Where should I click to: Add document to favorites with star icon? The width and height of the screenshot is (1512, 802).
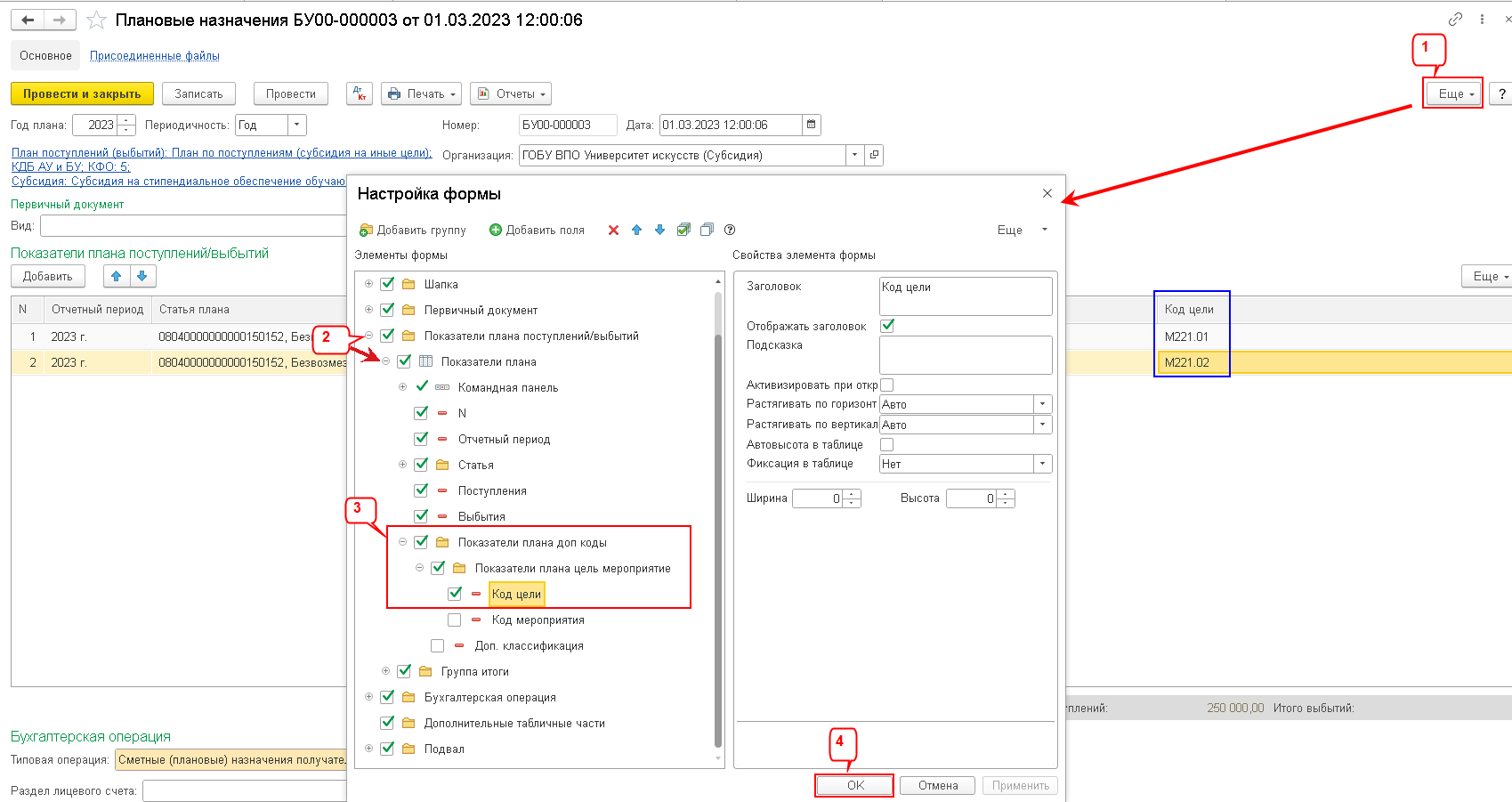tap(97, 20)
